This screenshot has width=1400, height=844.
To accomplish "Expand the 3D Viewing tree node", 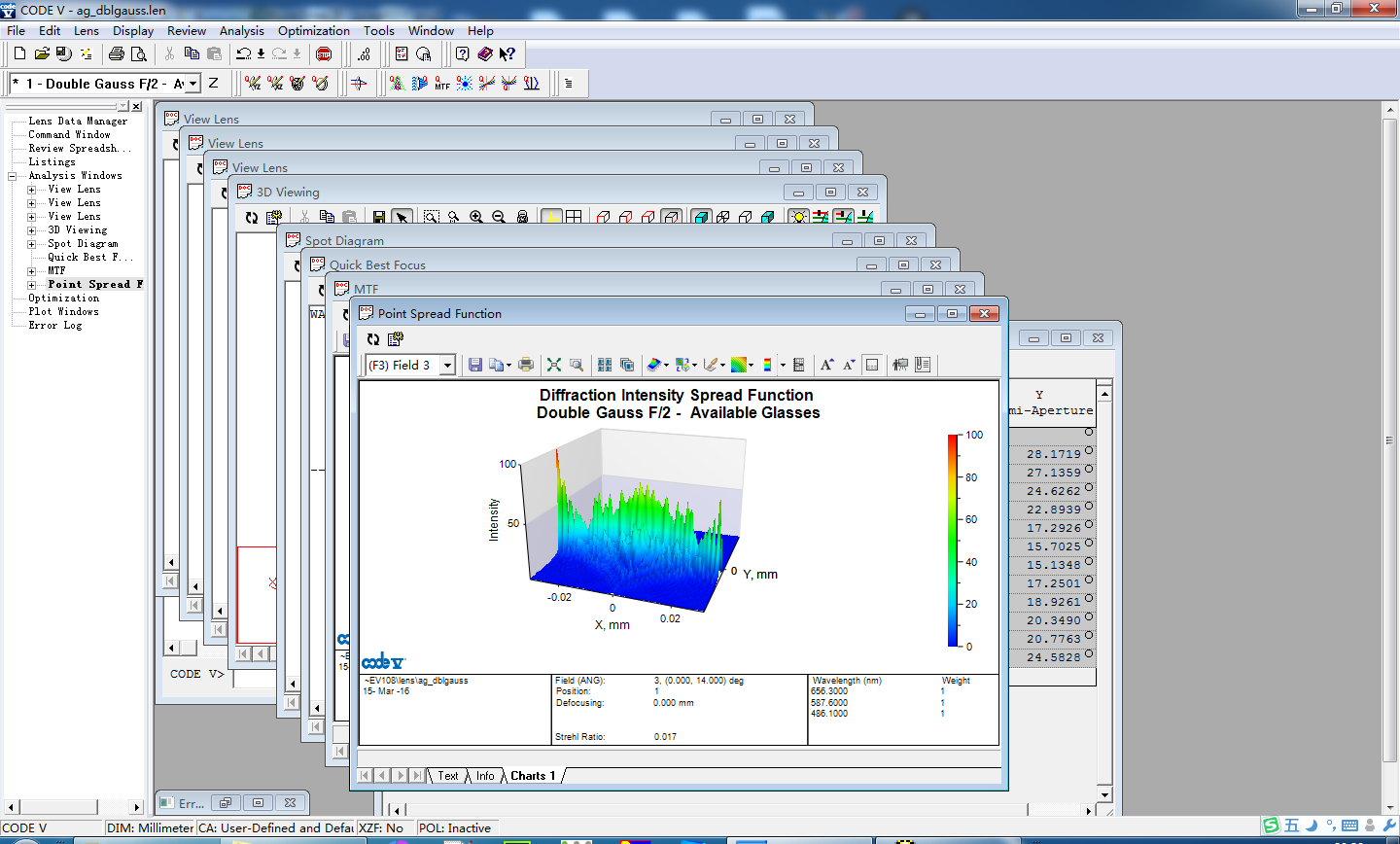I will (x=32, y=230).
